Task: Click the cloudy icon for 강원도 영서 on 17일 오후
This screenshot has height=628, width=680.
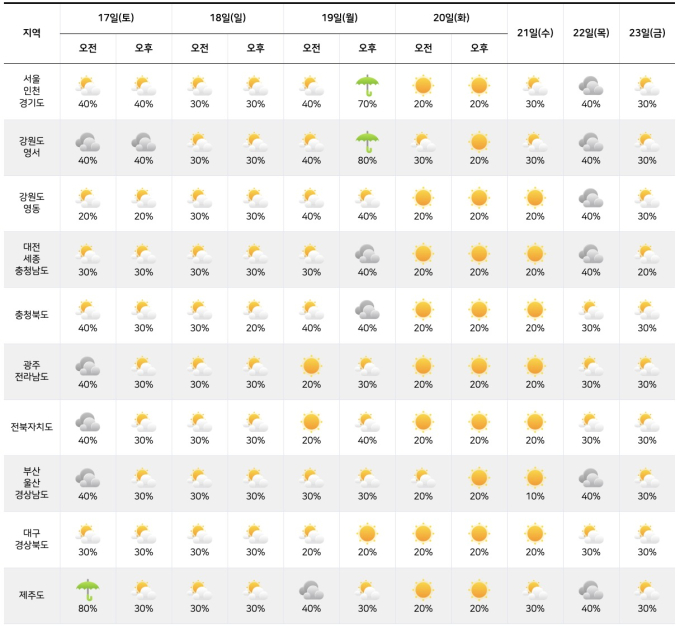Action: (x=144, y=142)
